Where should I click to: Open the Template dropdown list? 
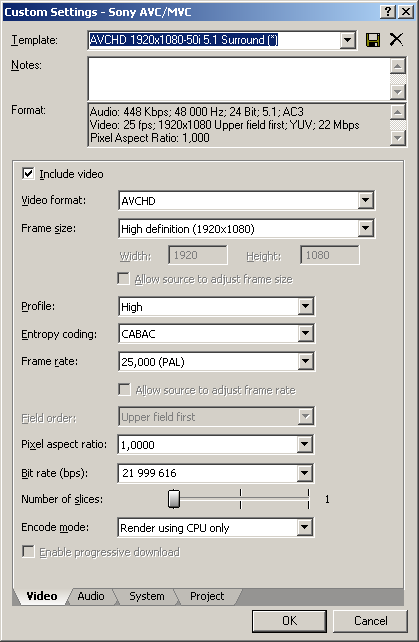tap(347, 40)
